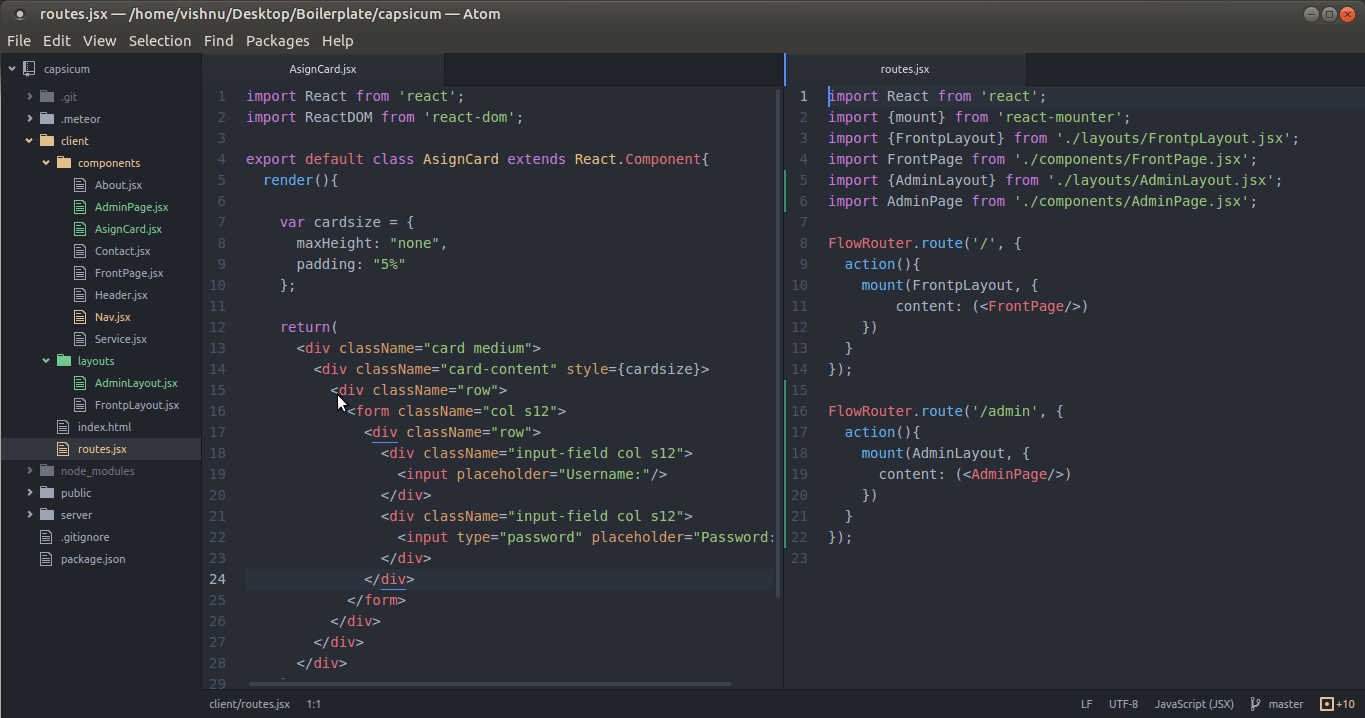Viewport: 1365px width, 718px height.
Task: Open the Help menu
Action: point(337,41)
